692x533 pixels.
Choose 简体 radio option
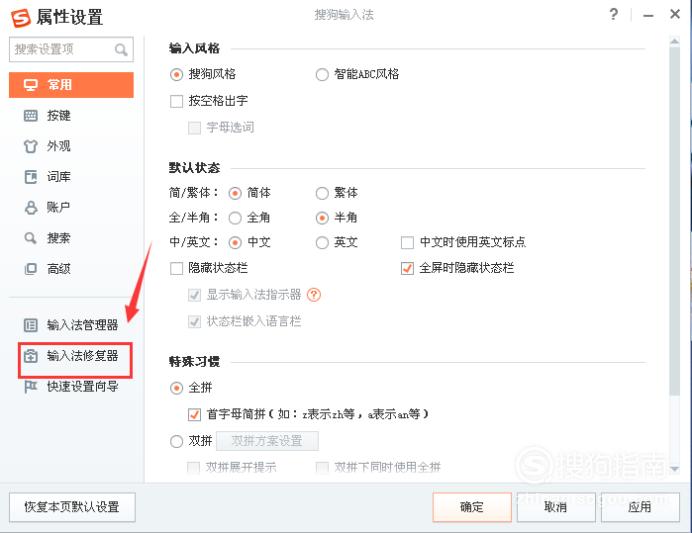(x=235, y=193)
